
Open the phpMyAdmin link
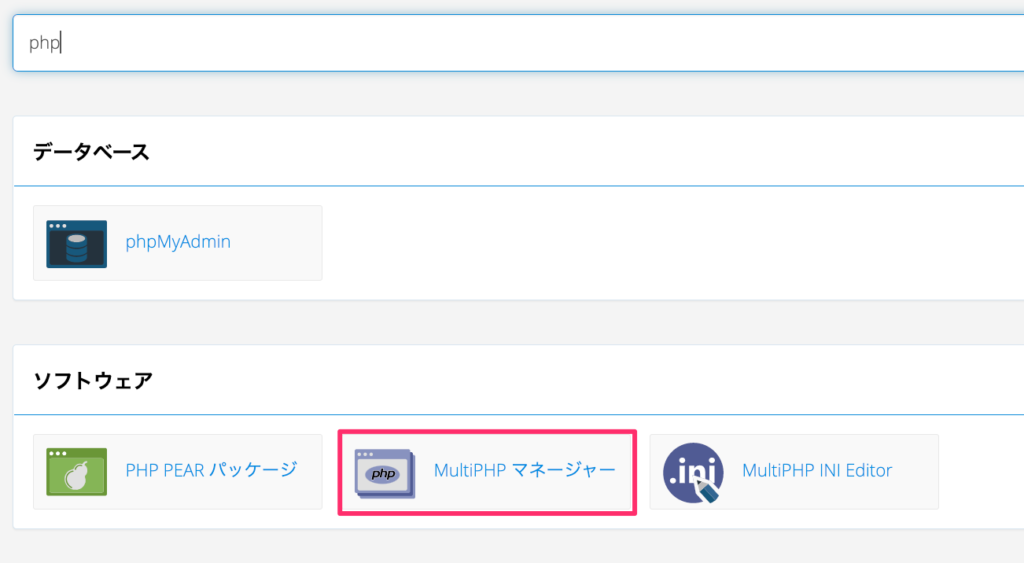pyautogui.click(x=178, y=242)
